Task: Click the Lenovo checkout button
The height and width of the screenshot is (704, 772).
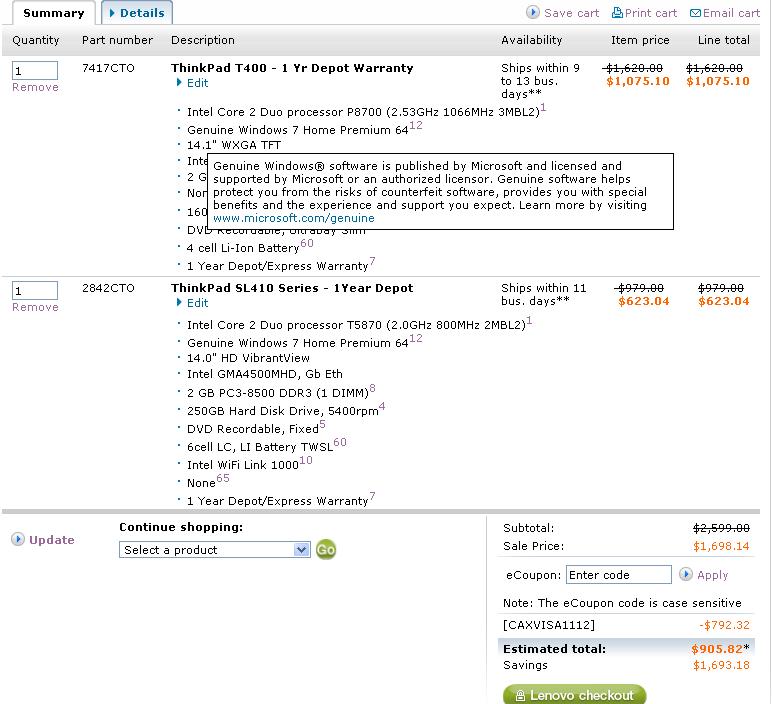Action: [574, 695]
